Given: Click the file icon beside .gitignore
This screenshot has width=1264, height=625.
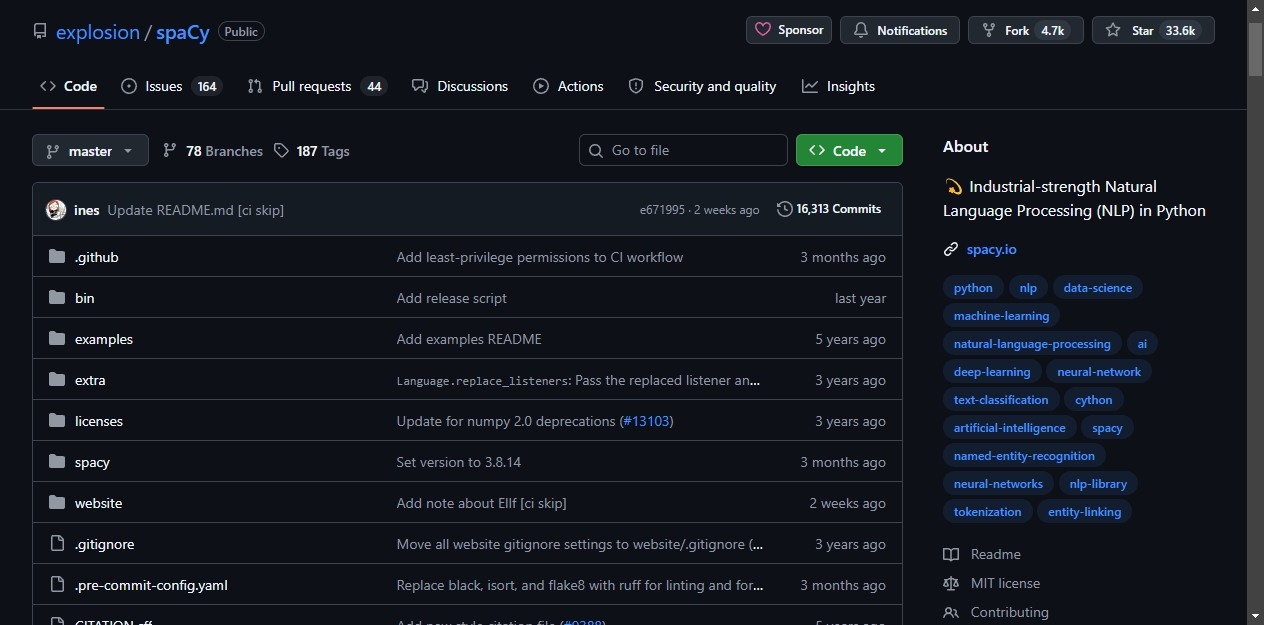Looking at the screenshot, I should 57,544.
